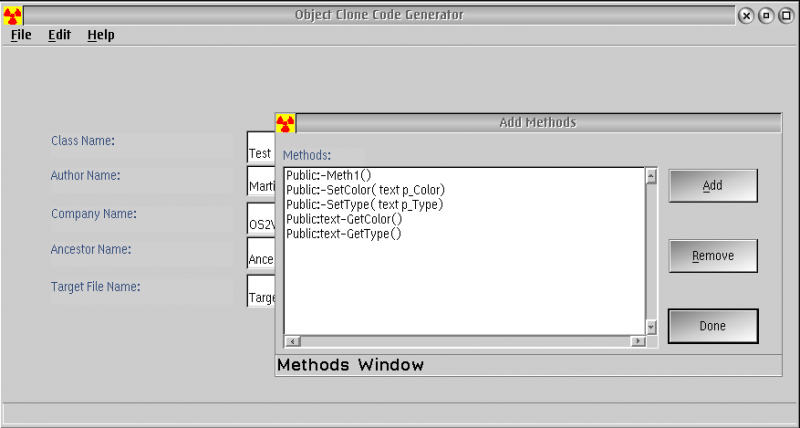Select the SetColor( text p_Color) method row
Image resolution: width=800 pixels, height=428 pixels.
465,190
